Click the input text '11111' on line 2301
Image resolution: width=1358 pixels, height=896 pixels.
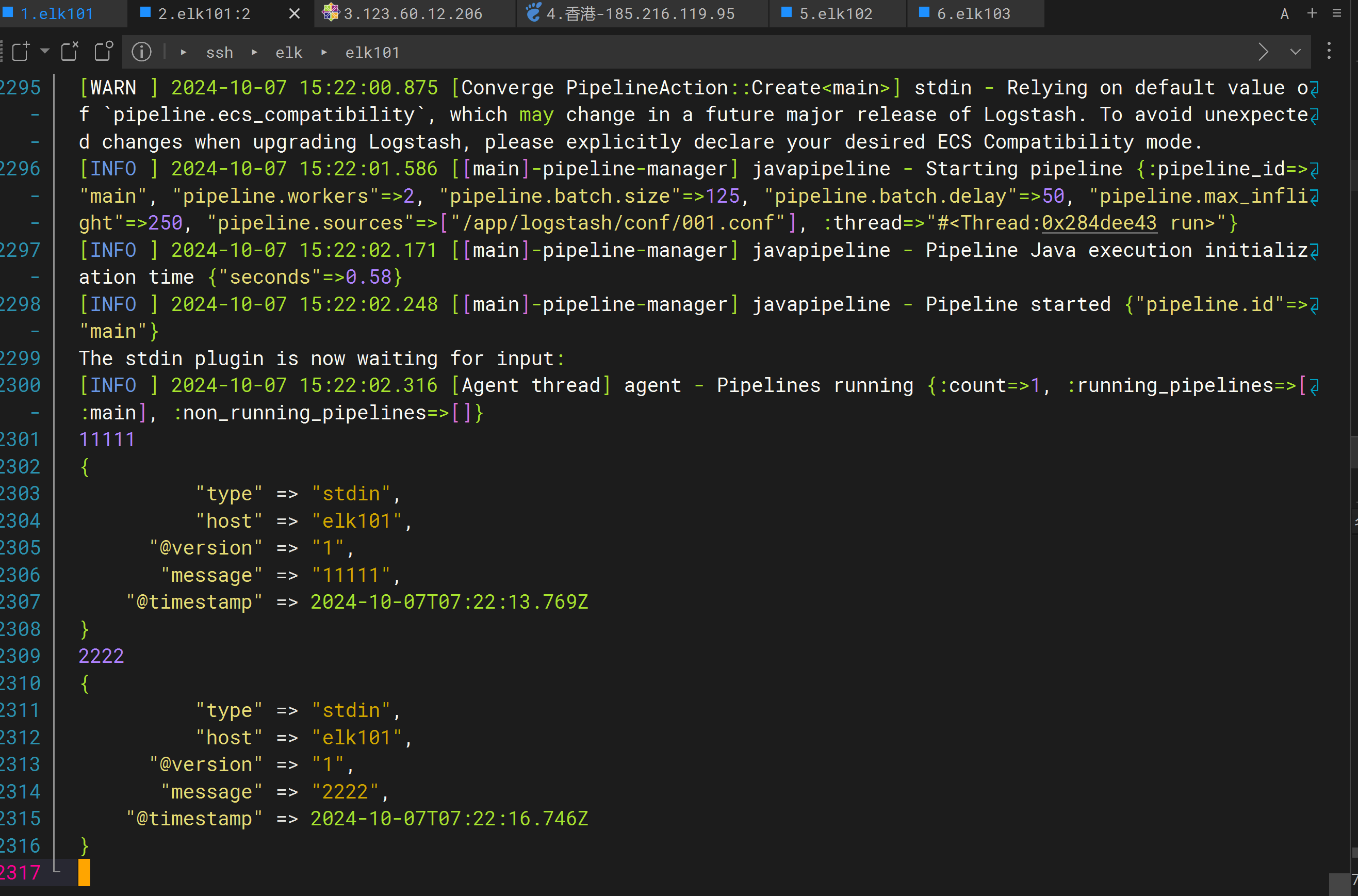coord(107,439)
